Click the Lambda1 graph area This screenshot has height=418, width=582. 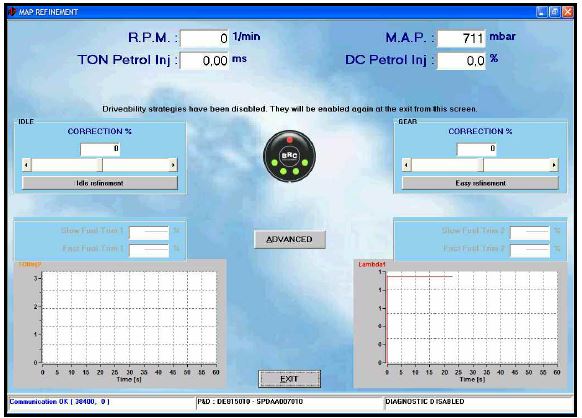[x=472, y=317]
